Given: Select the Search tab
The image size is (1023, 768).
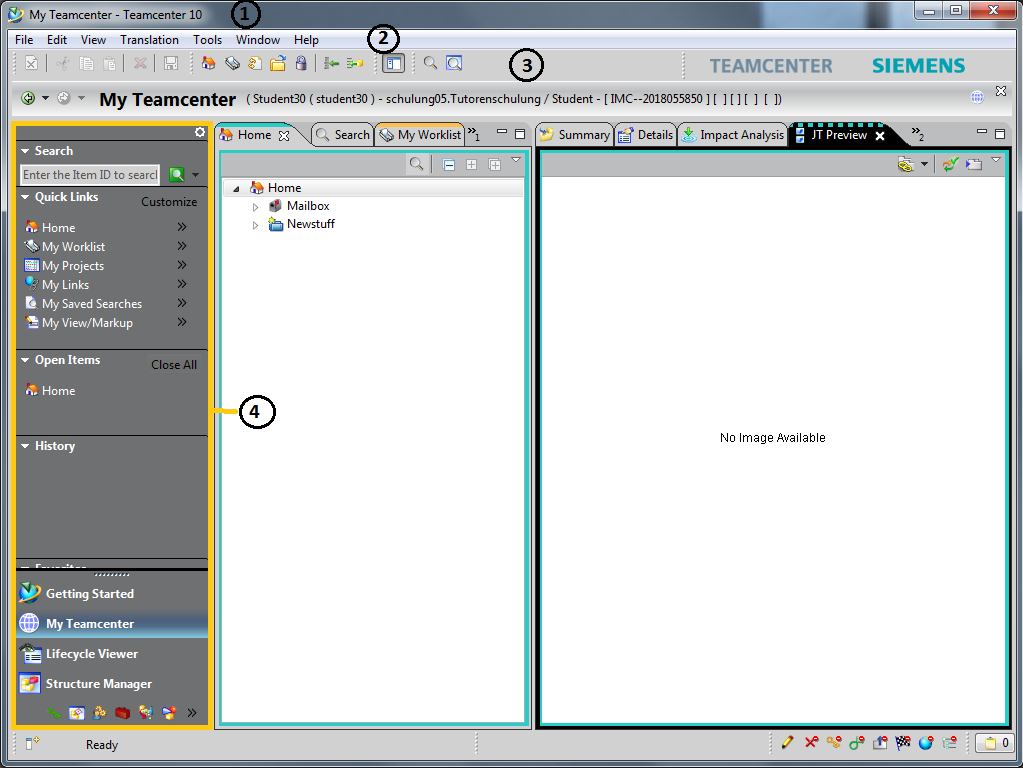Looking at the screenshot, I should click(343, 135).
